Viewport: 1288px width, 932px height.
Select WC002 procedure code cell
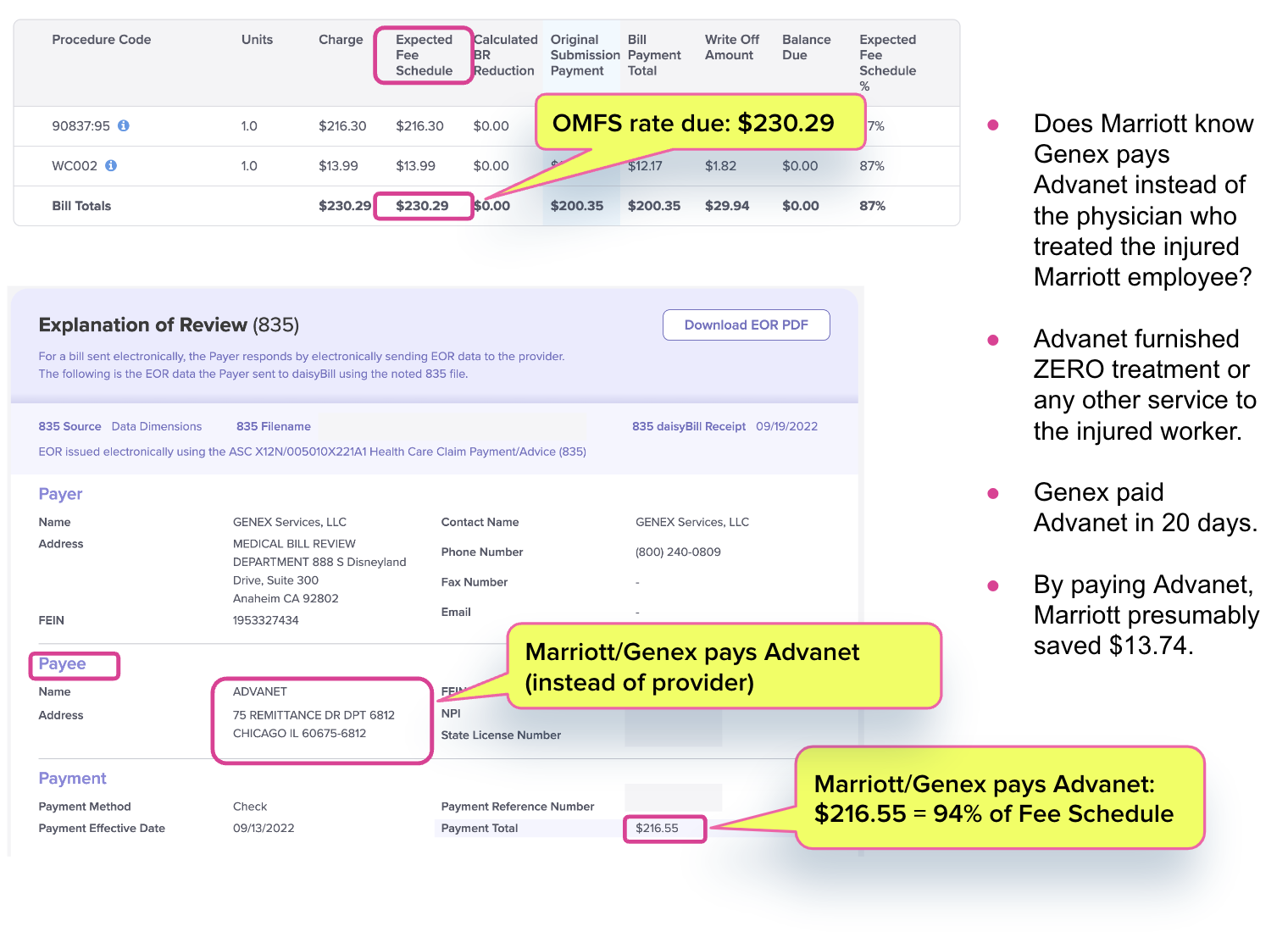[x=75, y=166]
